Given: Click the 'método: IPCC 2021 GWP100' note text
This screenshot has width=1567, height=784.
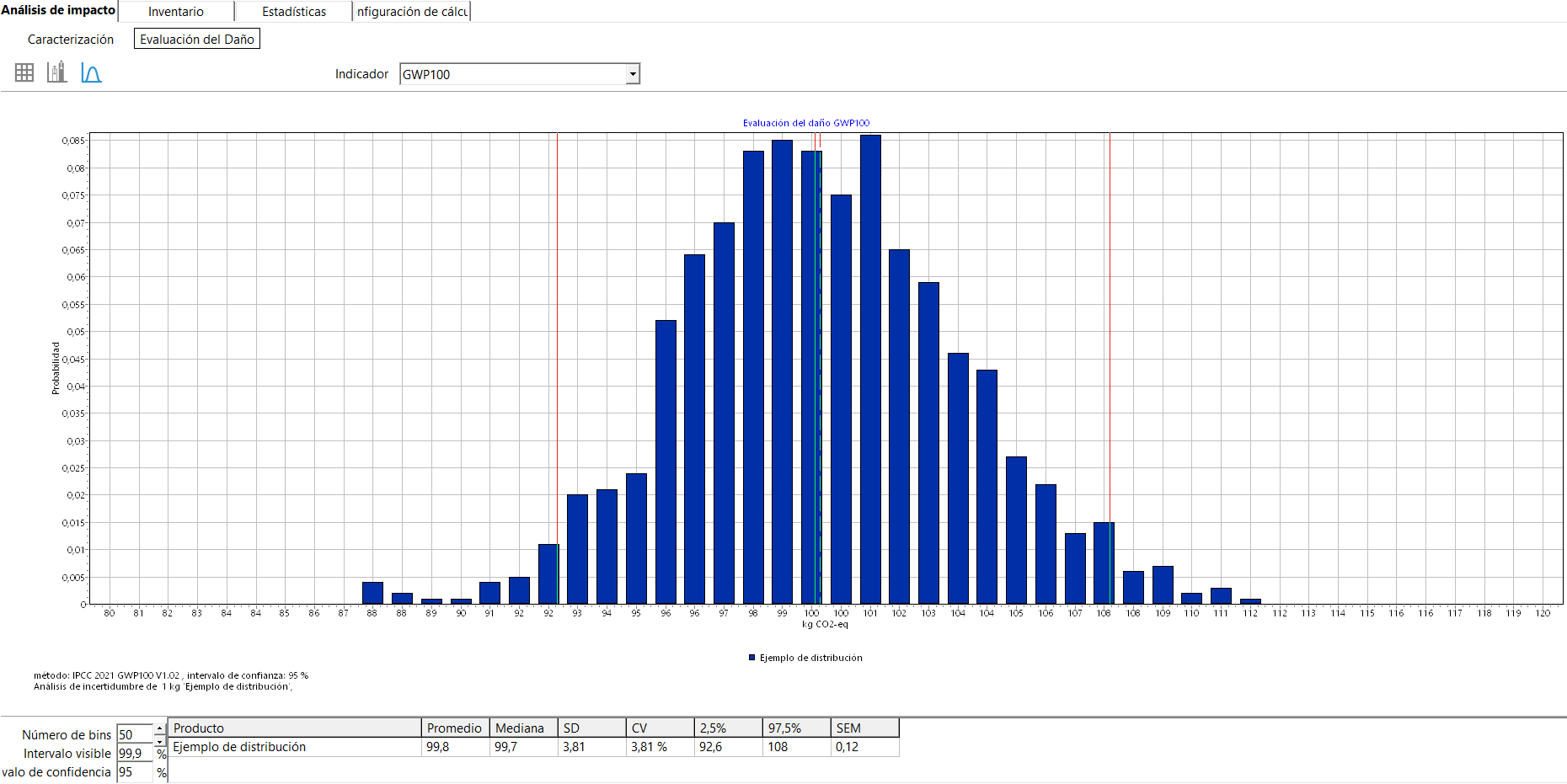Looking at the screenshot, I should (171, 675).
